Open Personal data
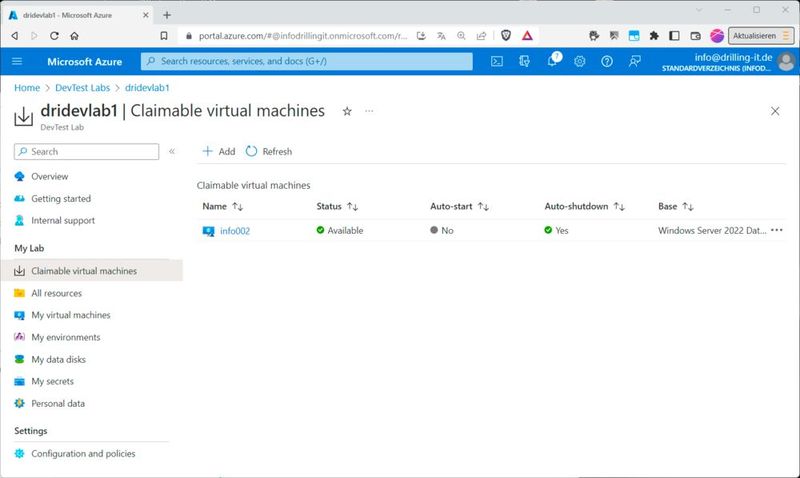800x478 pixels. point(58,403)
